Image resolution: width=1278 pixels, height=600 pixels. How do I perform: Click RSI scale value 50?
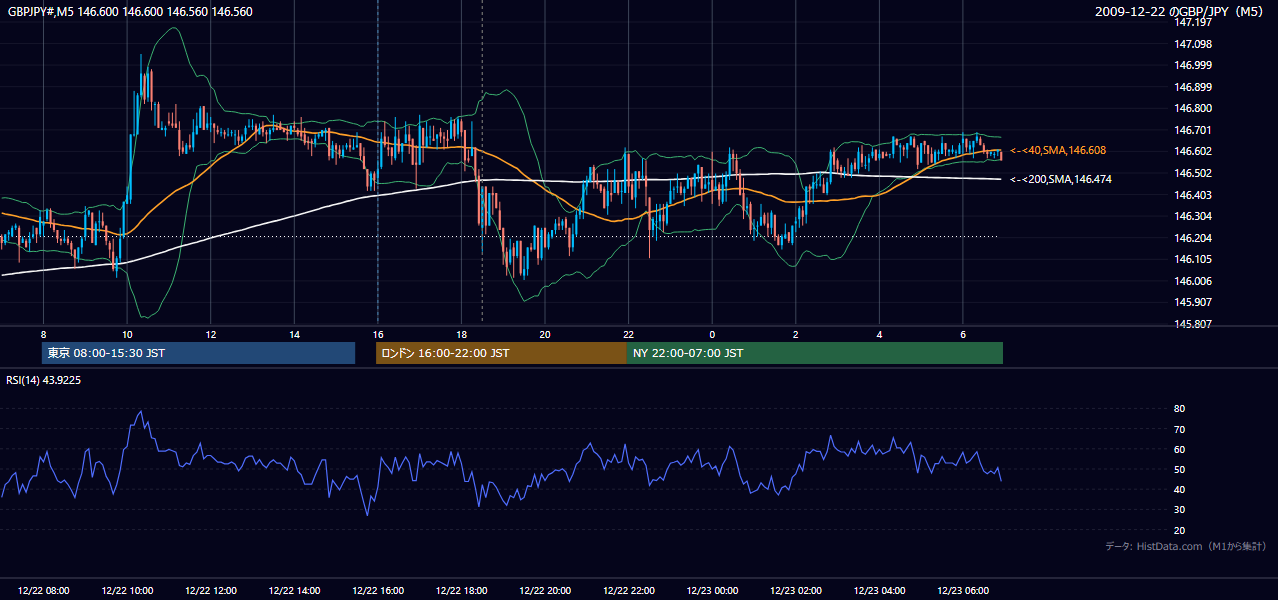[x=1180, y=469]
